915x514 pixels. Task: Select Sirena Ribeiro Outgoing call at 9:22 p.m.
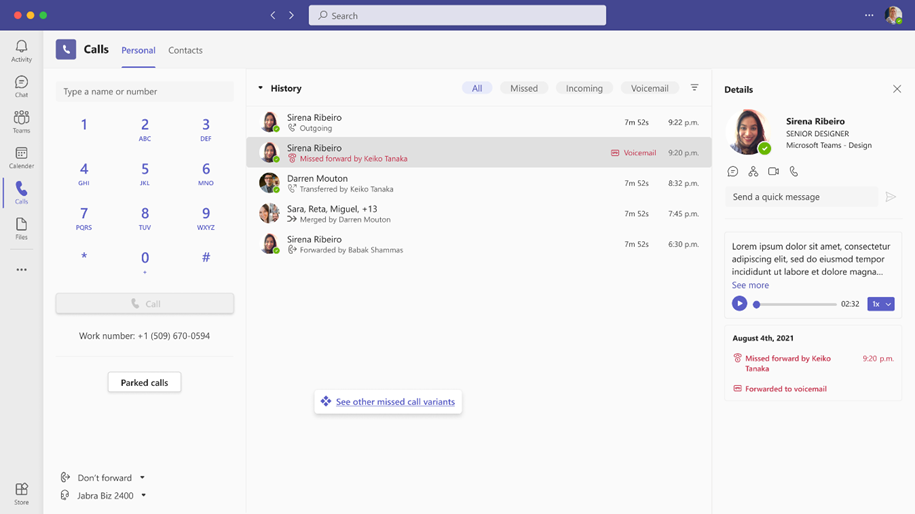tap(479, 122)
